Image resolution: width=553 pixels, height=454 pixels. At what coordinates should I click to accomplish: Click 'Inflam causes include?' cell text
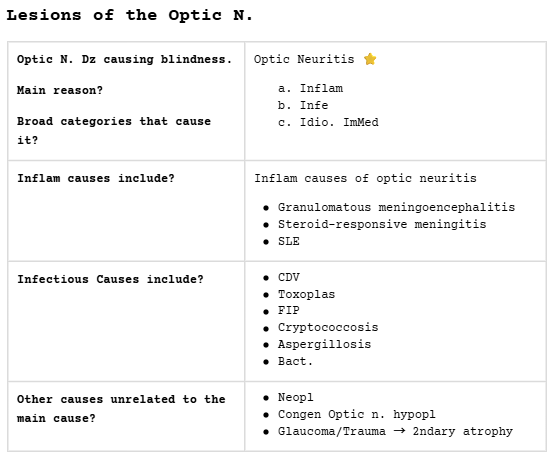pos(96,178)
